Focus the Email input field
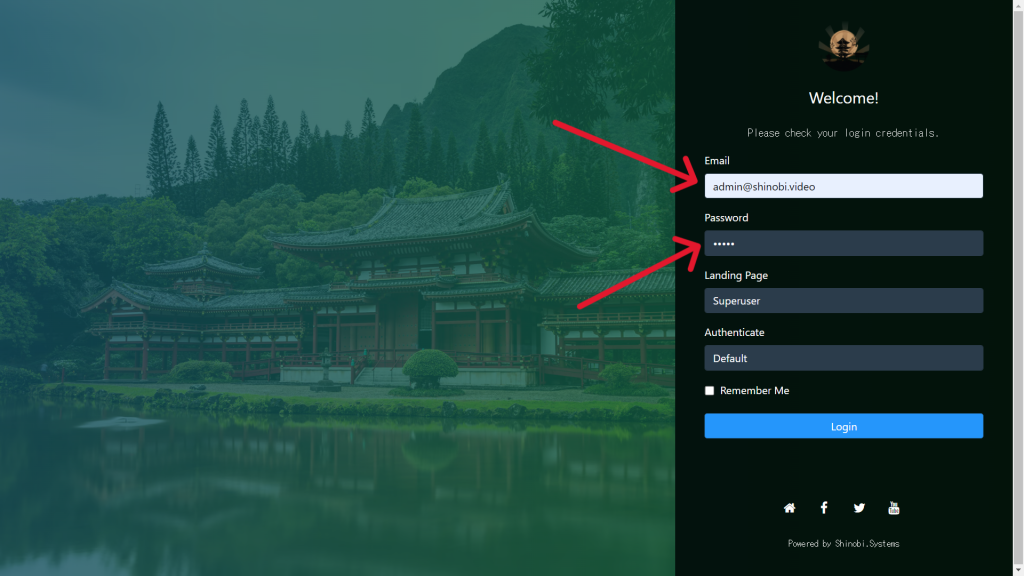 (x=843, y=186)
